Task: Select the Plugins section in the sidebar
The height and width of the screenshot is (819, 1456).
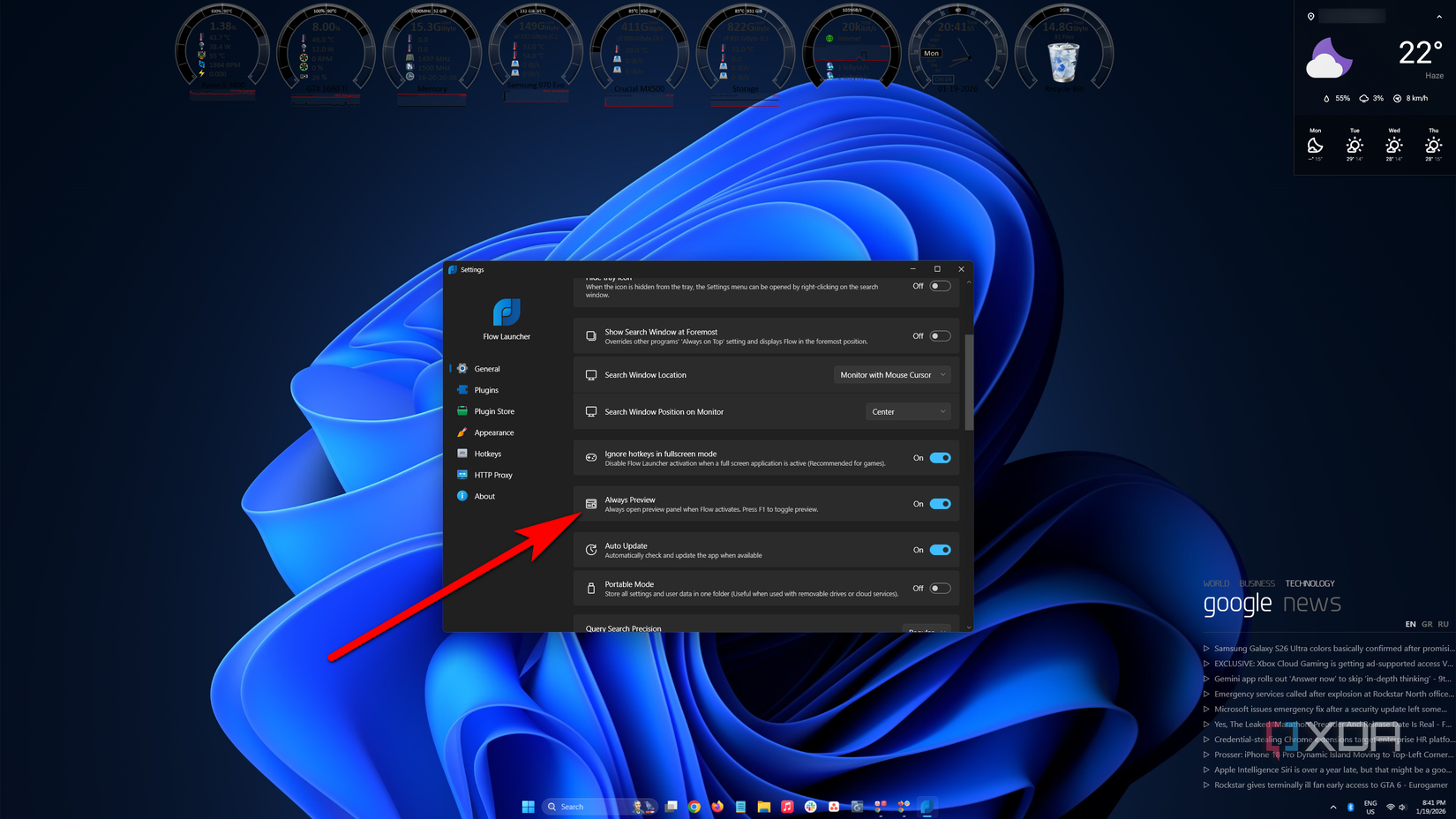Action: (x=486, y=389)
